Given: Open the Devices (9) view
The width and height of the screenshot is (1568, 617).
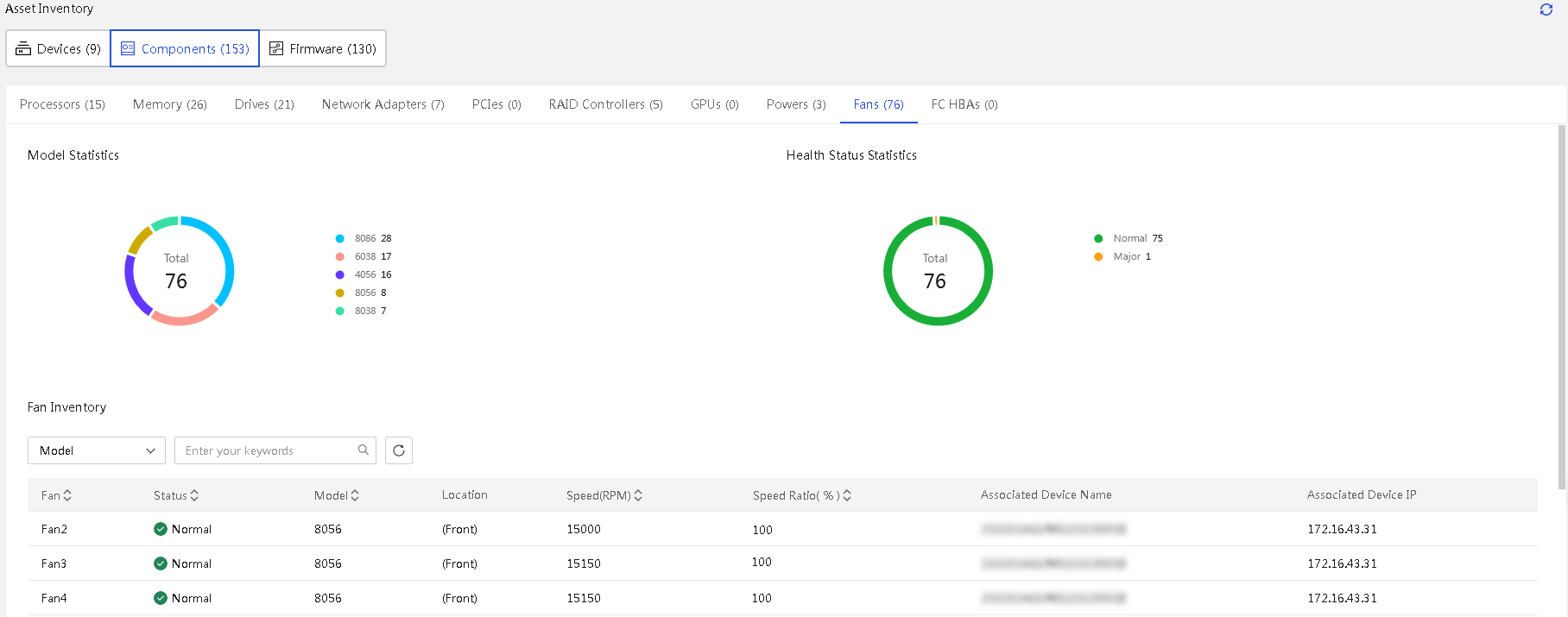Looking at the screenshot, I should pyautogui.click(x=59, y=48).
